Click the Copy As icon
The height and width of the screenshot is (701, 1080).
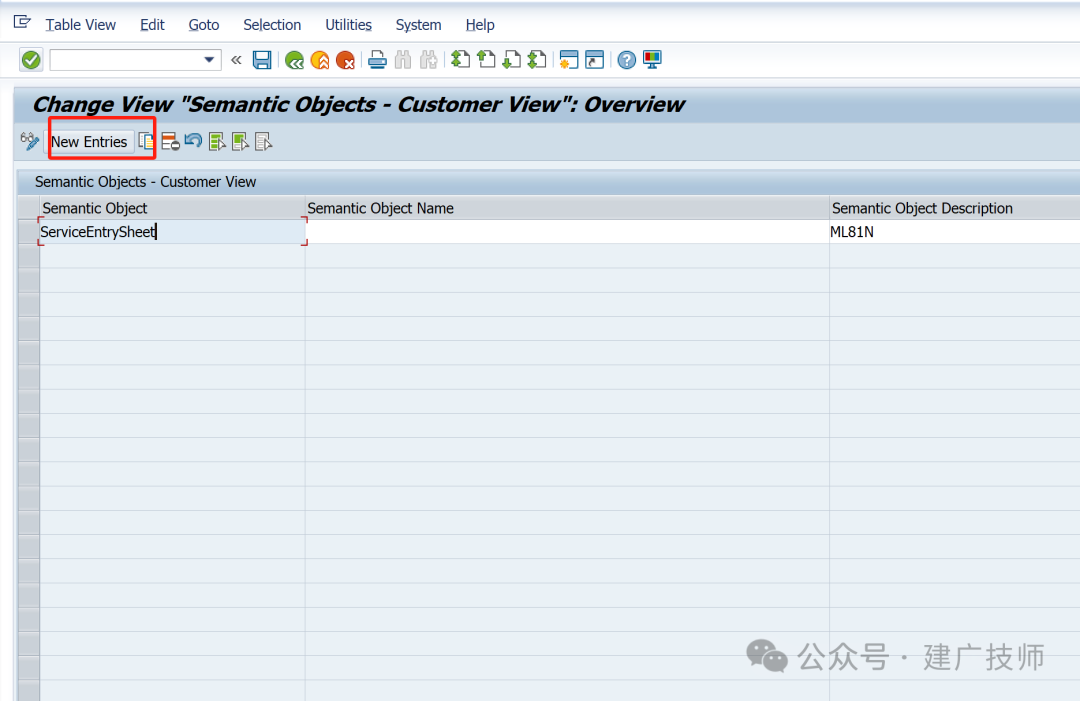click(146, 141)
